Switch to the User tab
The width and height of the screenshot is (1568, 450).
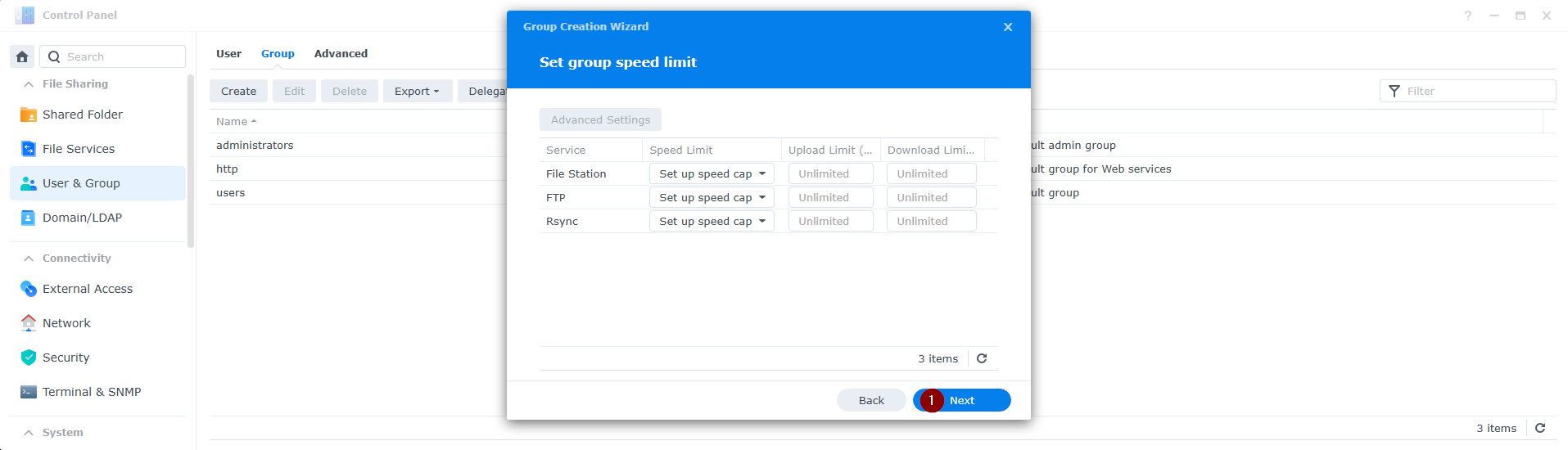(x=228, y=53)
